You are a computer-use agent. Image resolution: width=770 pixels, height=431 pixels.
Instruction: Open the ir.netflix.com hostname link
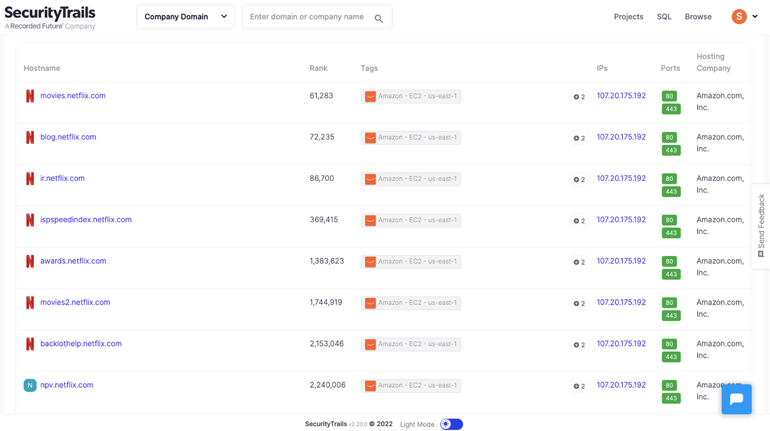coord(62,178)
